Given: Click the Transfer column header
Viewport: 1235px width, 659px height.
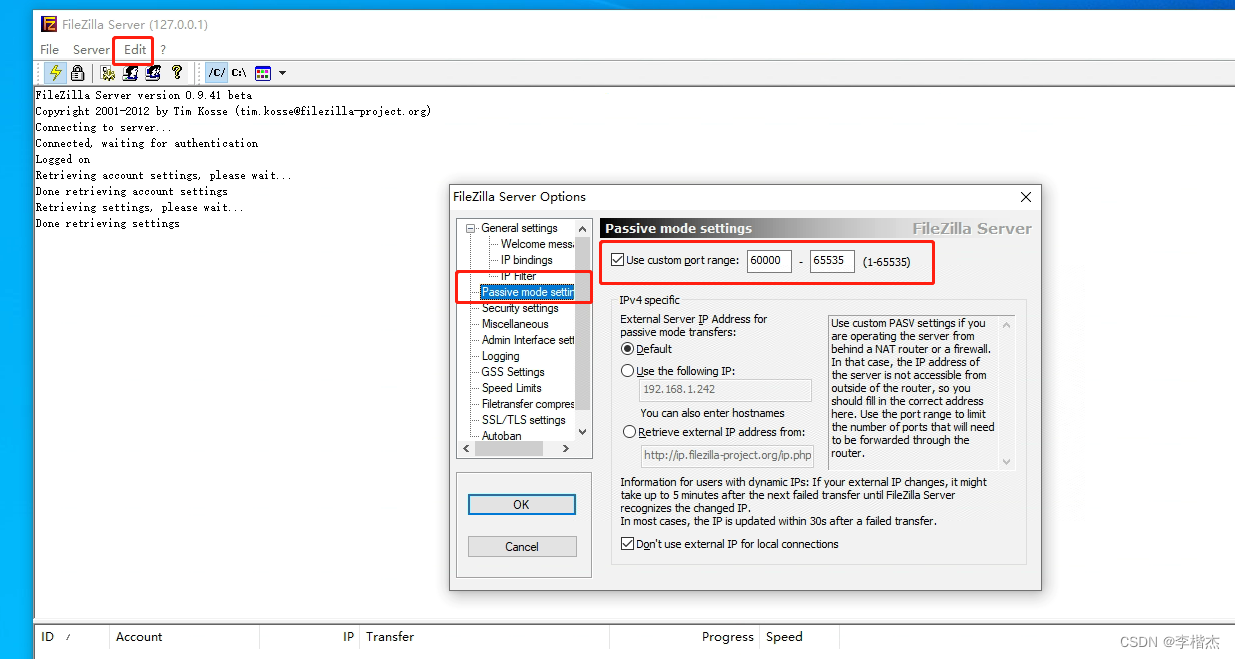Looking at the screenshot, I should [485, 637].
